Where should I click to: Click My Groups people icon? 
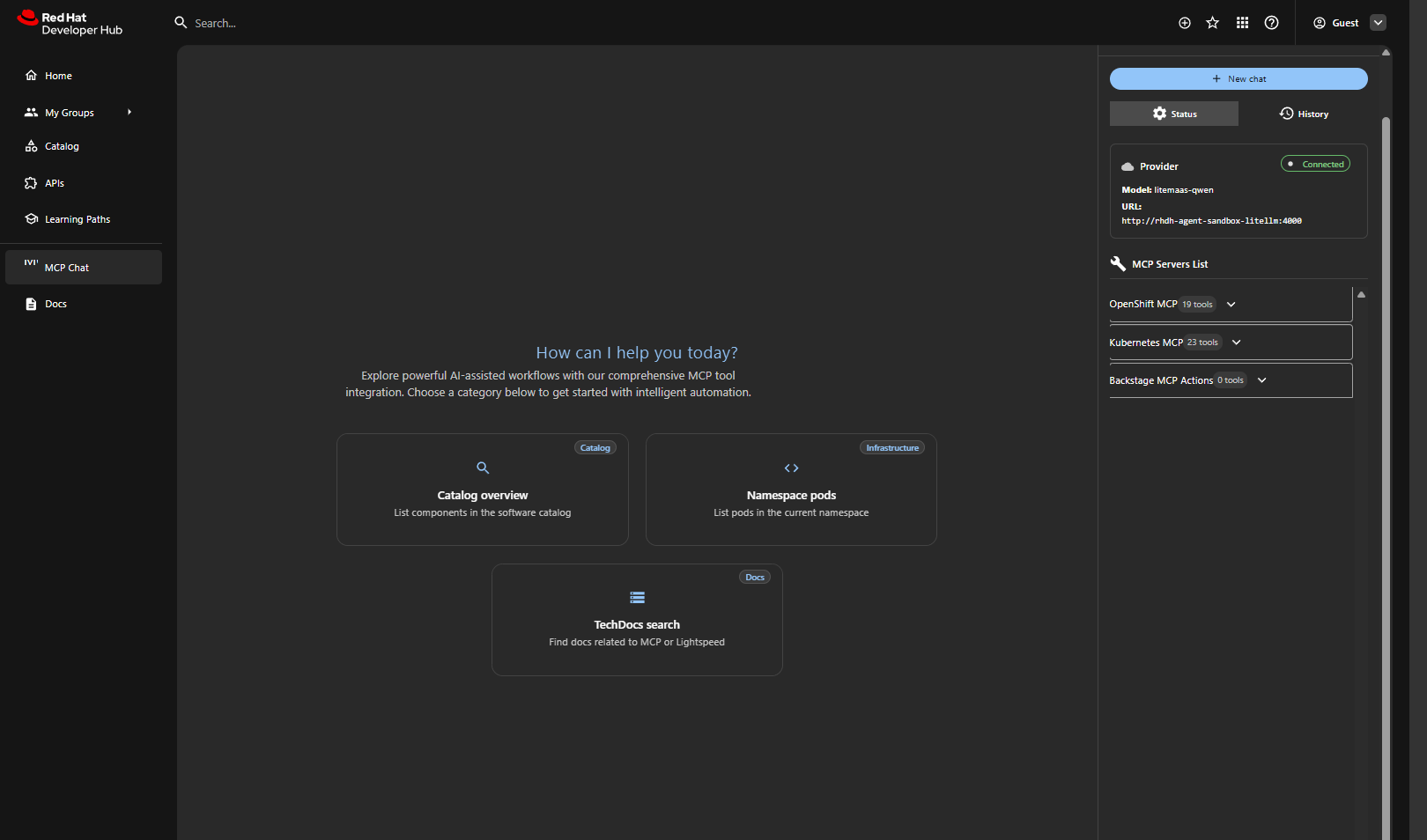tap(32, 112)
